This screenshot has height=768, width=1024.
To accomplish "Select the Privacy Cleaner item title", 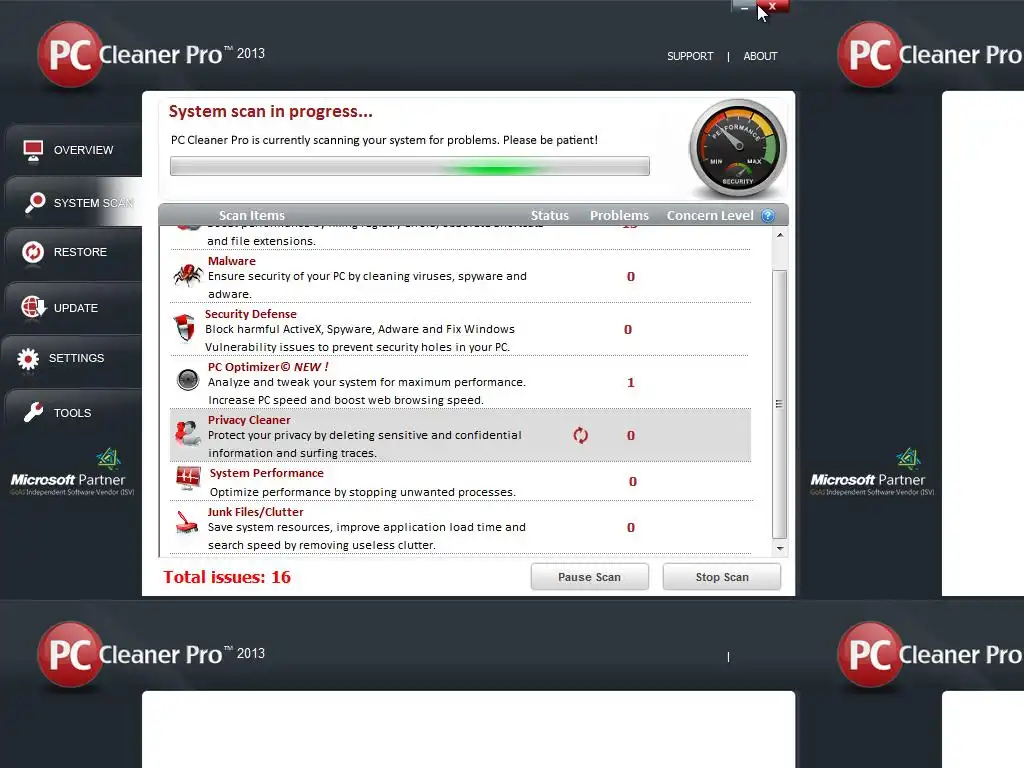I will coord(249,420).
